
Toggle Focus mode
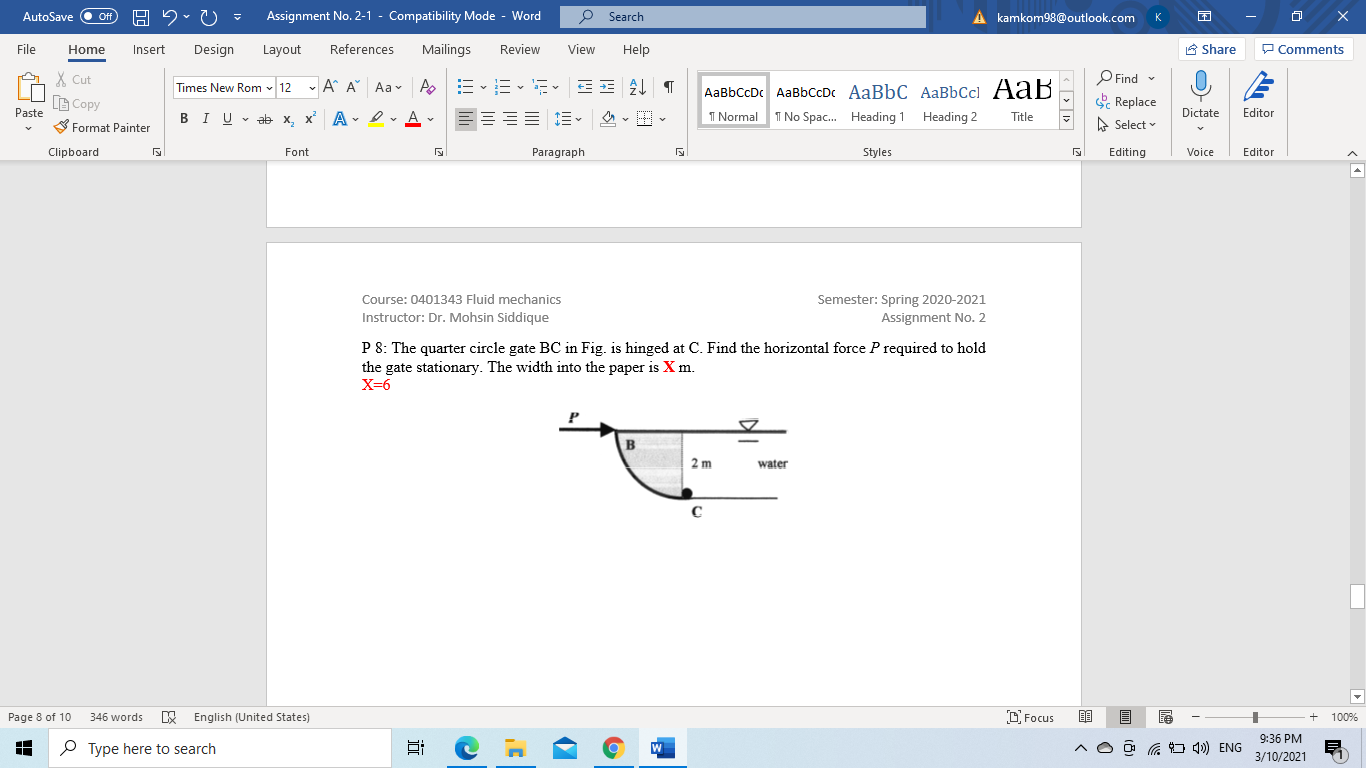tap(1031, 717)
